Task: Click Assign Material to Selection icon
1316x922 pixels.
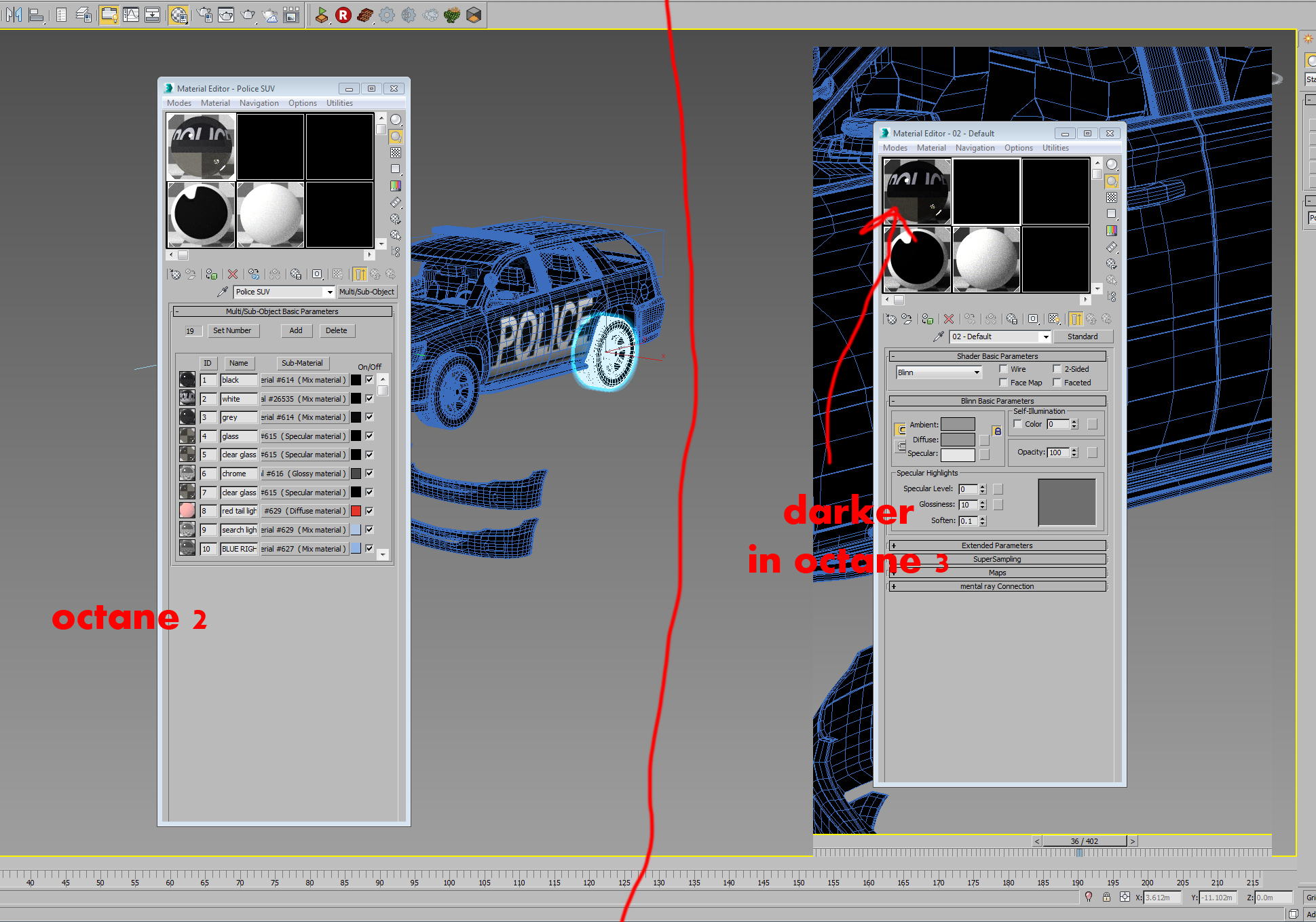Action: click(212, 274)
